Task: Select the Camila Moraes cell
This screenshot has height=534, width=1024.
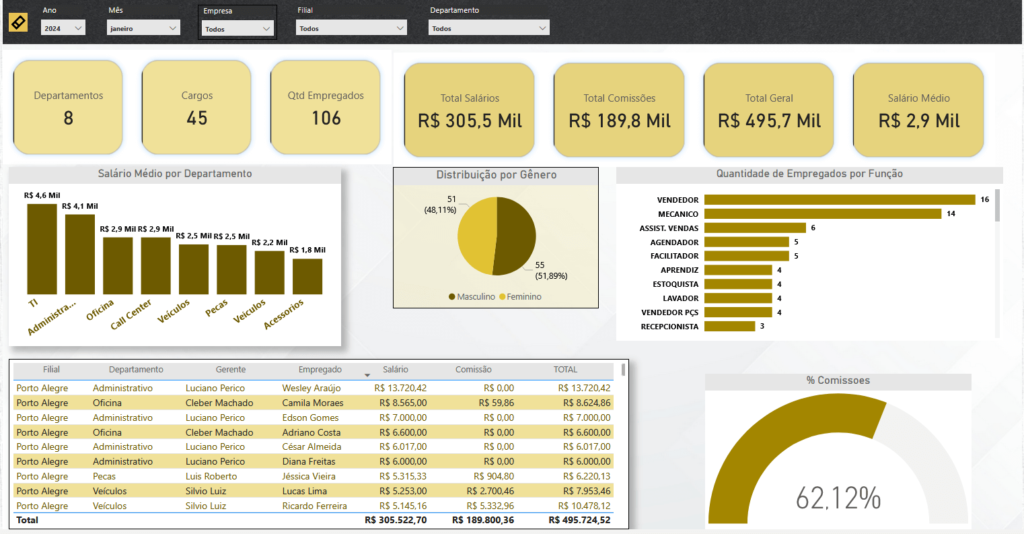Action: click(x=313, y=403)
